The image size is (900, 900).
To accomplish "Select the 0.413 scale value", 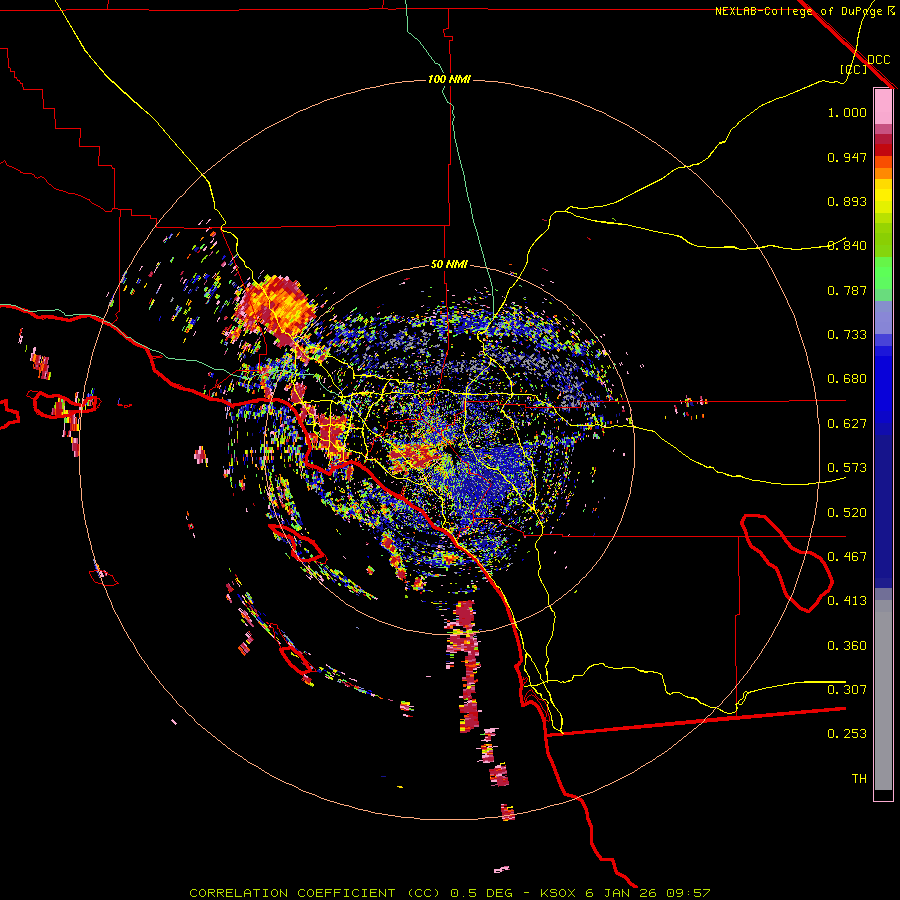I will (x=847, y=601).
